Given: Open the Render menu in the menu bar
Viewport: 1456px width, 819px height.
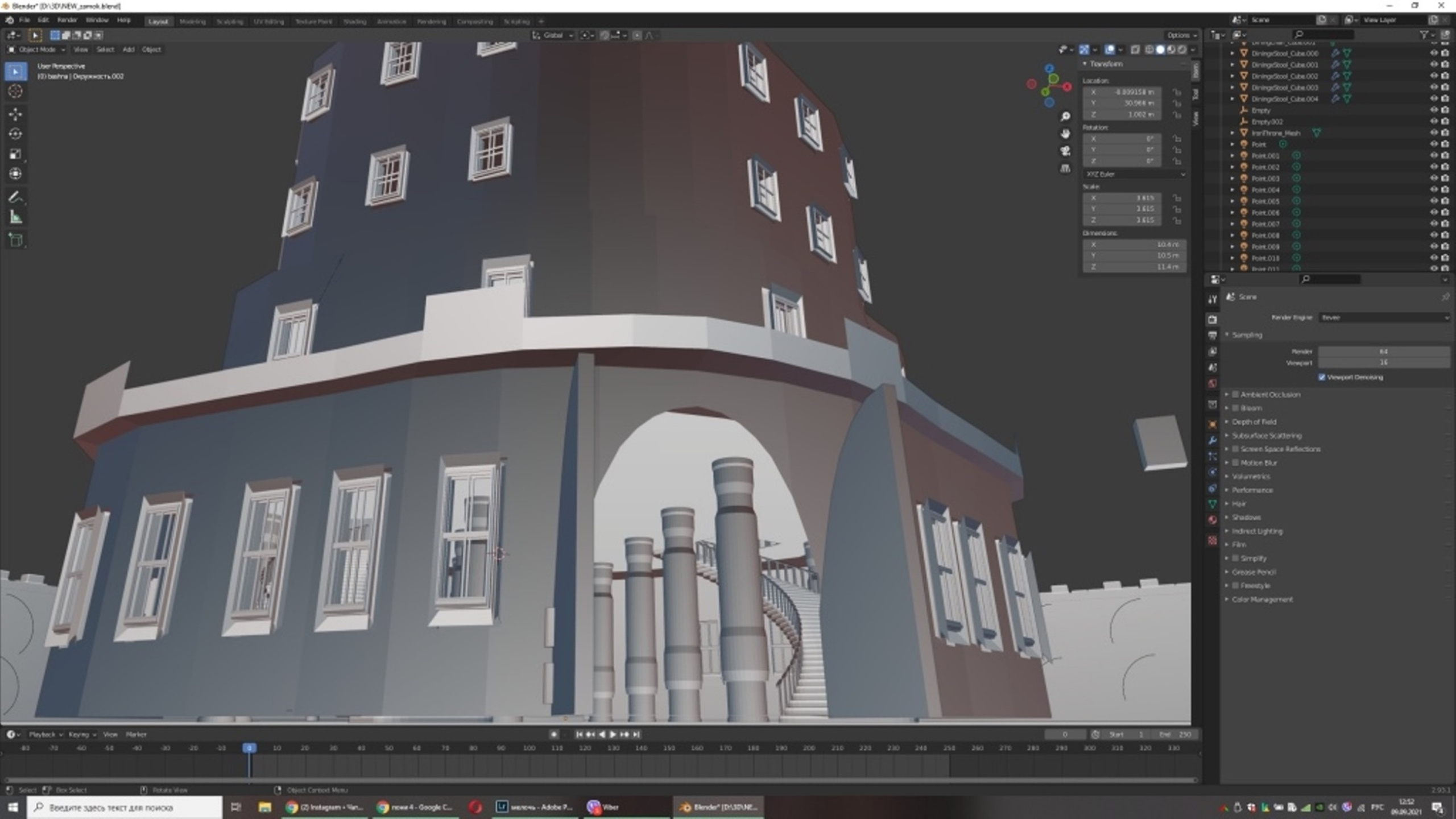Looking at the screenshot, I should point(67,20).
